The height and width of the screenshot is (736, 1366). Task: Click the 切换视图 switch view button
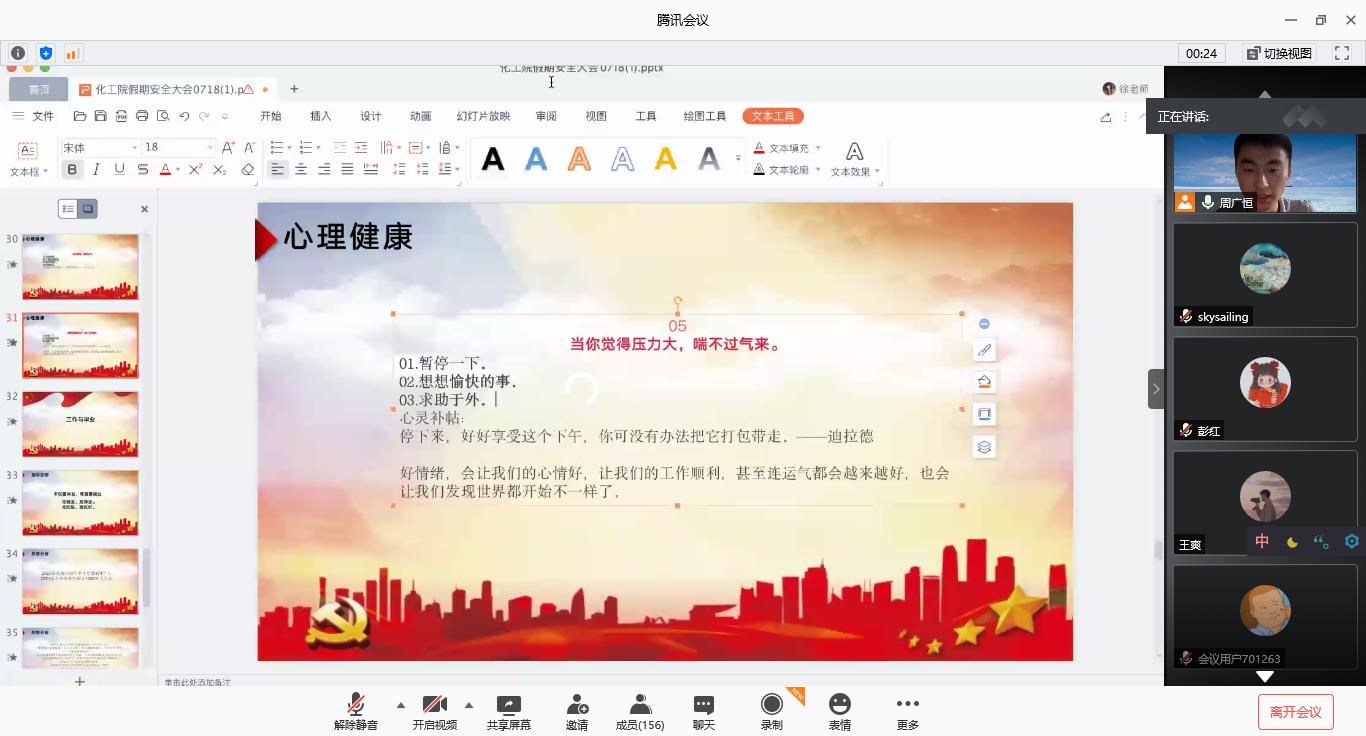coord(1279,53)
